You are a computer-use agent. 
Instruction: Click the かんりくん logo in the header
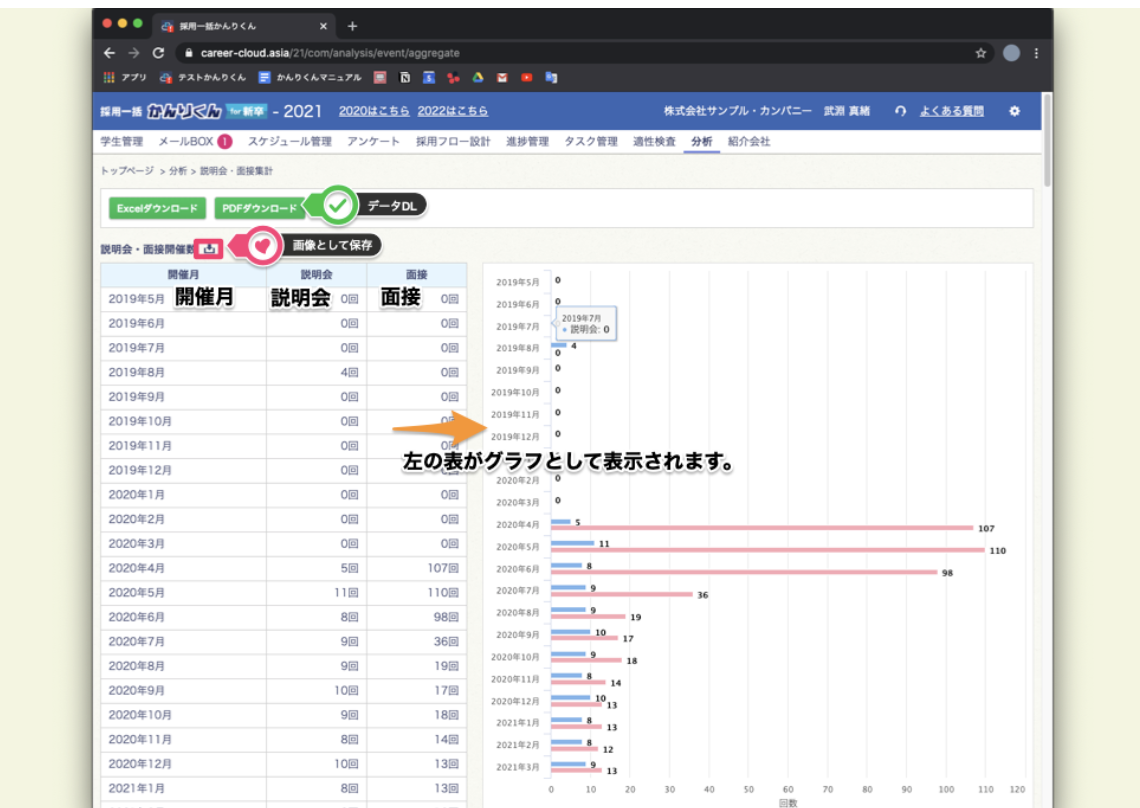tap(184, 110)
